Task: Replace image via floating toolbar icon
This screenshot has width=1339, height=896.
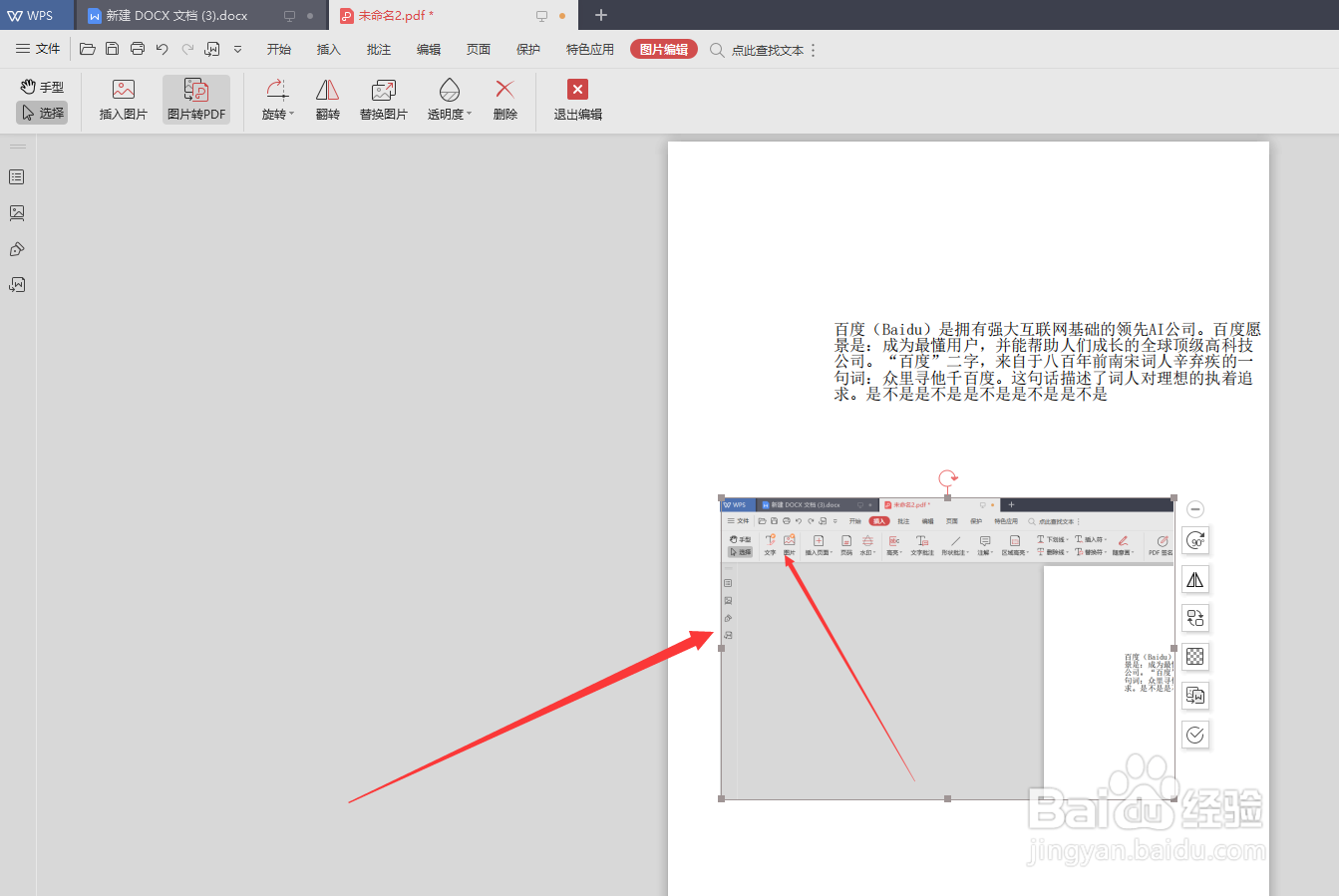Action: tap(1195, 618)
